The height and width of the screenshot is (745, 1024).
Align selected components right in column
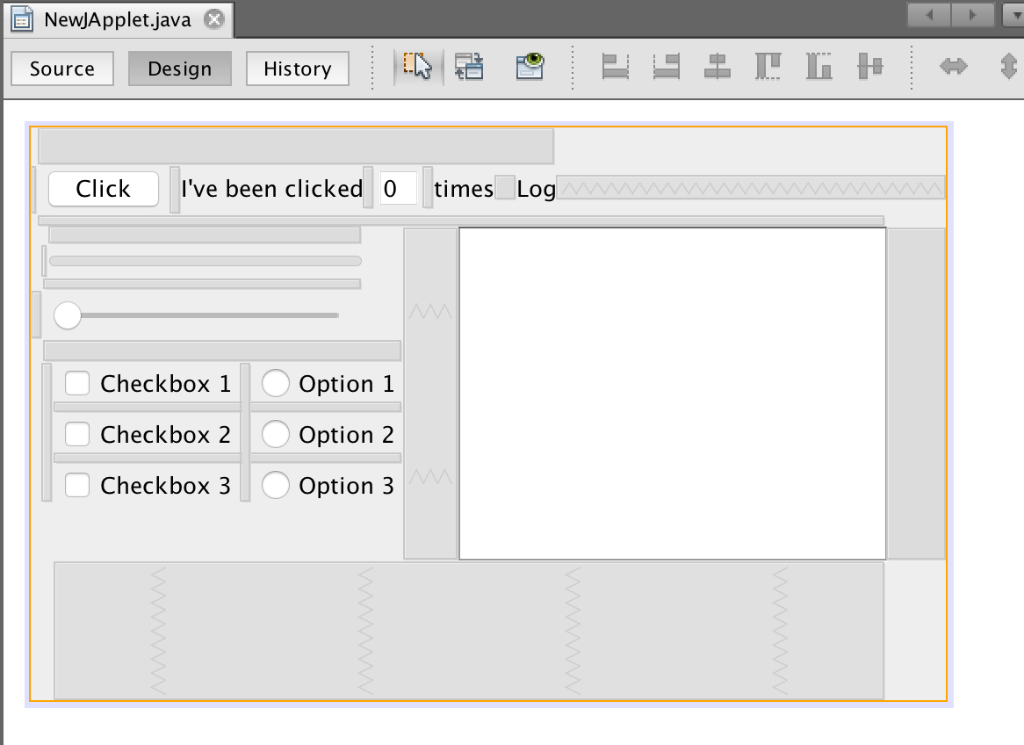coord(665,66)
